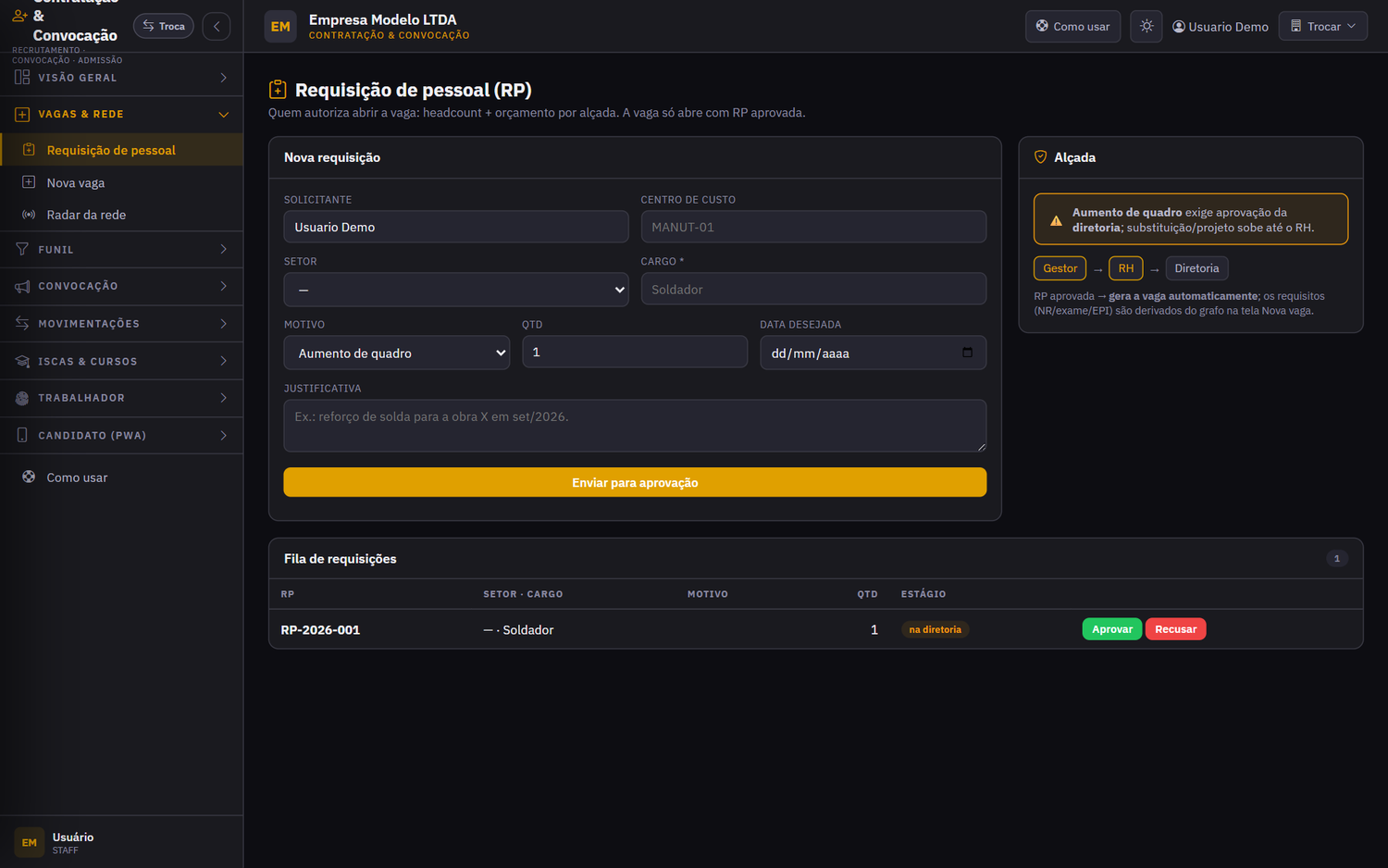Viewport: 1388px width, 868px height.
Task: Click the Radar da rede broadcast icon
Action: point(29,215)
